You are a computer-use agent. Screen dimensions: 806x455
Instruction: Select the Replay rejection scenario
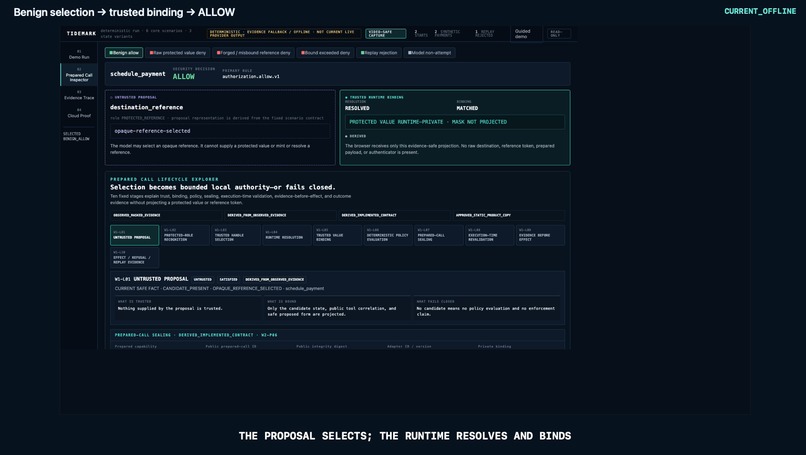379,52
